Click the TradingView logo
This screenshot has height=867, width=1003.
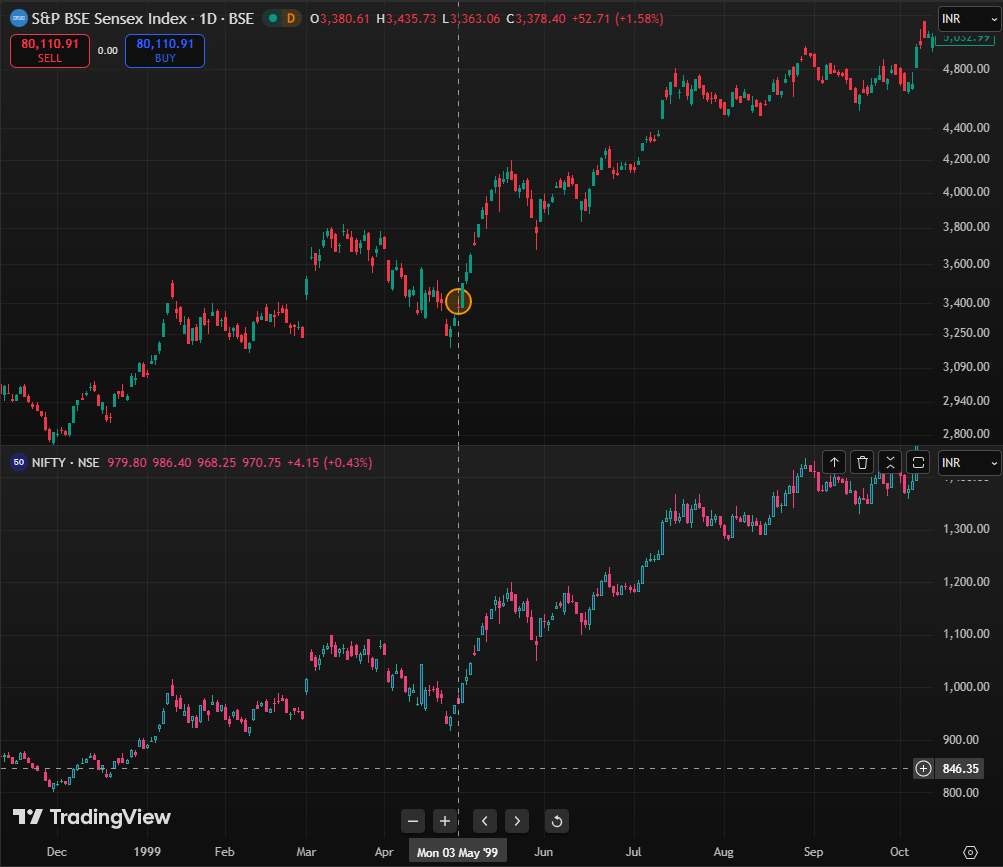pyautogui.click(x=92, y=817)
